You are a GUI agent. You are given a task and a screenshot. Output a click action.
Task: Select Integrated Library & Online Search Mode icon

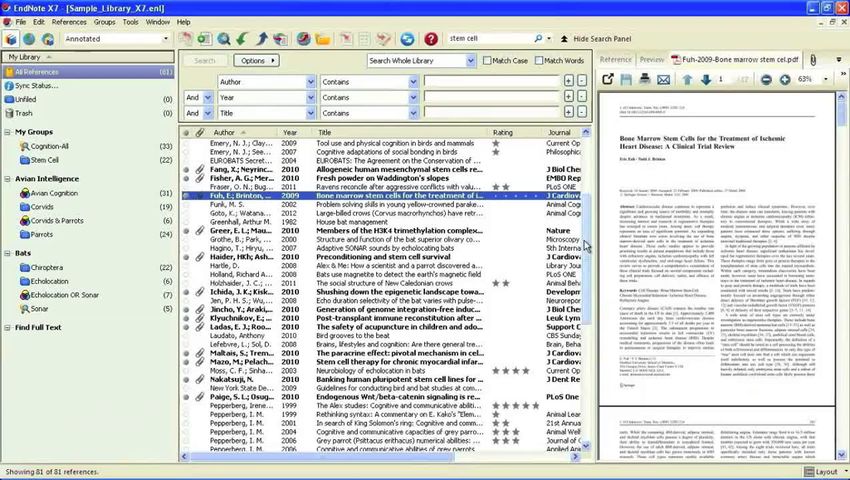[48, 39]
